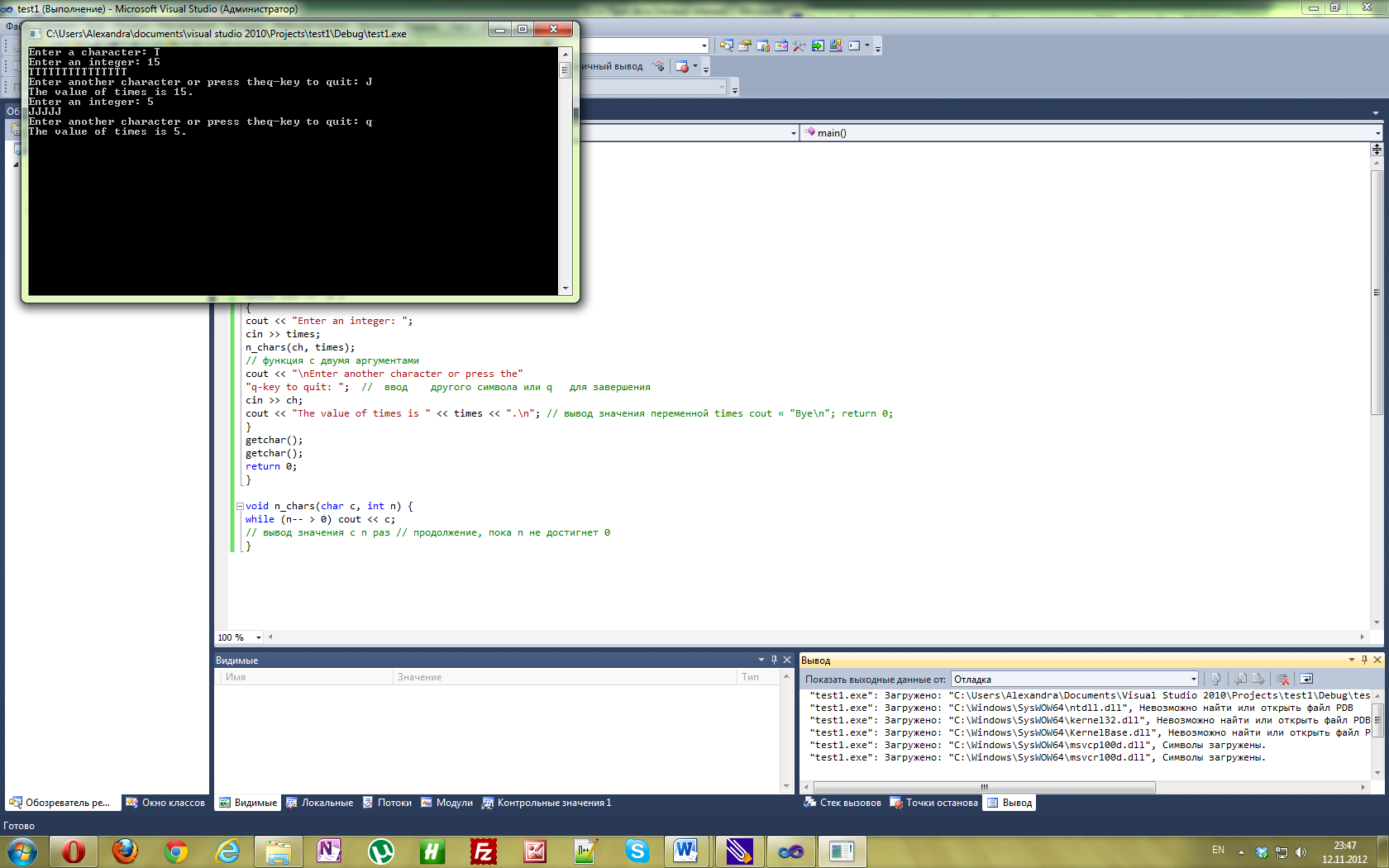
Task: Click the IntelliTrace graph plus icon
Action: (658, 66)
